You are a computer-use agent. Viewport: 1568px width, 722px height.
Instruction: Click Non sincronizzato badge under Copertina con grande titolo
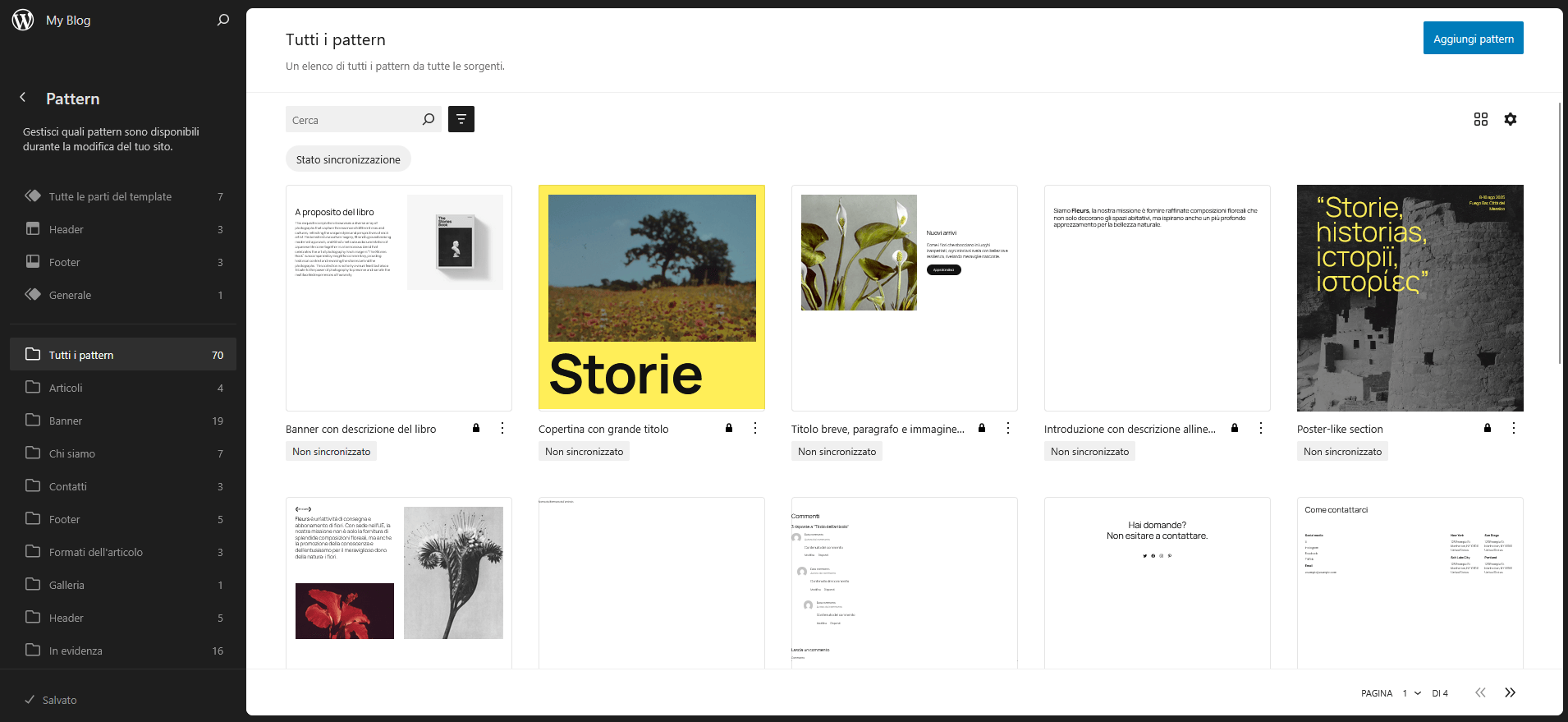584,451
